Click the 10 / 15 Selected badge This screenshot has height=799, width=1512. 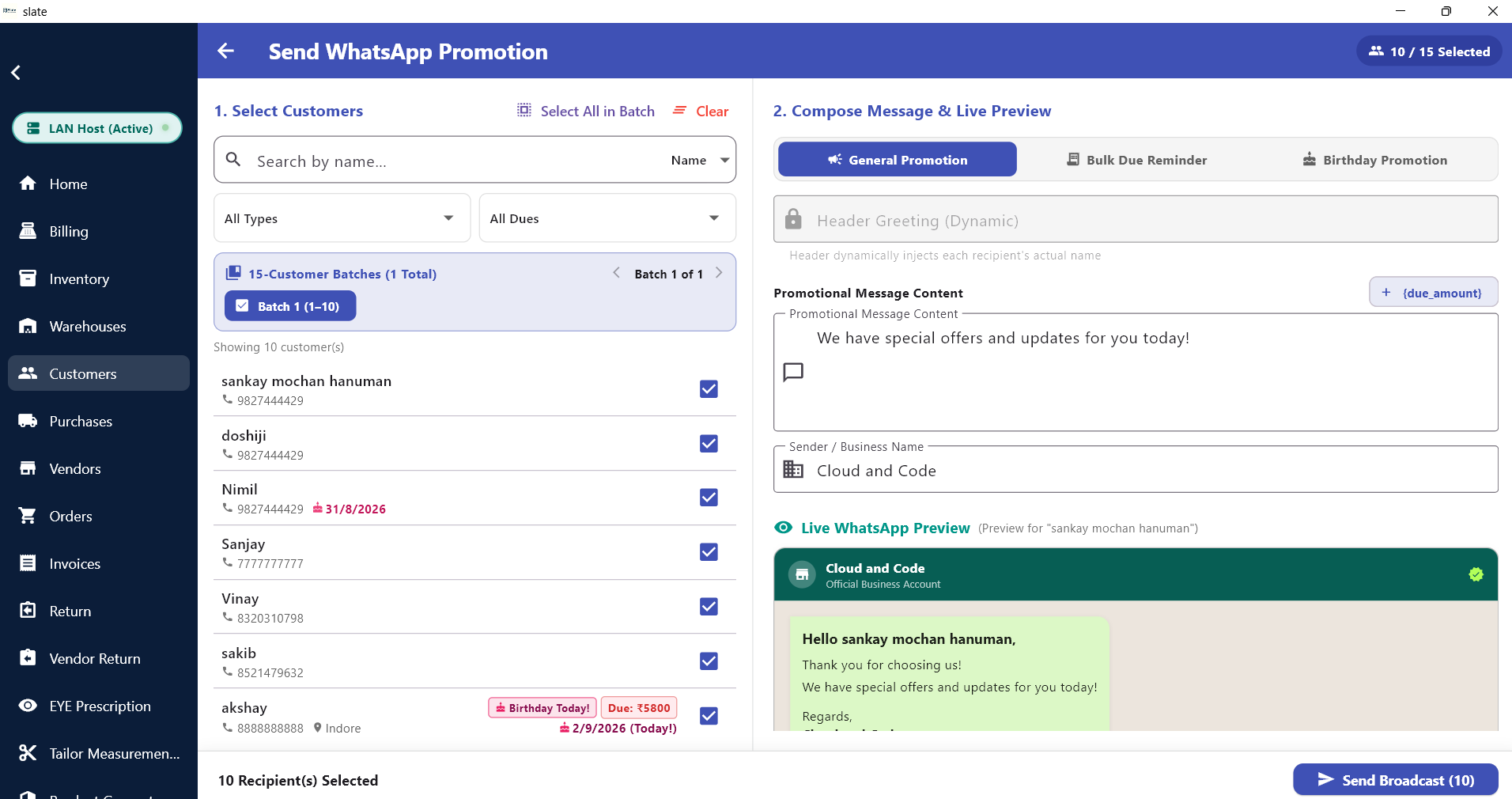click(x=1430, y=51)
